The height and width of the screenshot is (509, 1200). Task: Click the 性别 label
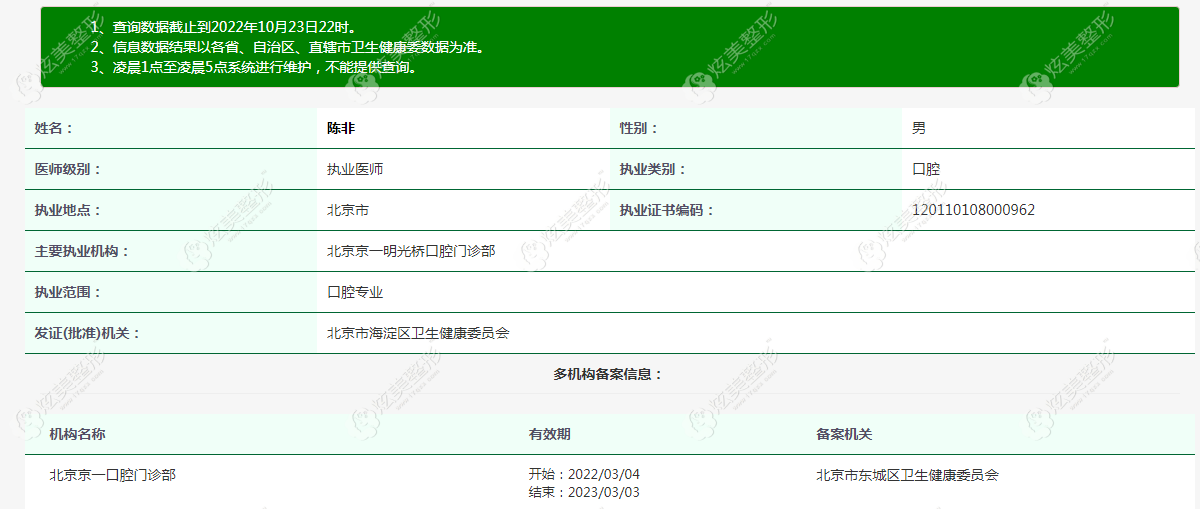click(x=639, y=129)
